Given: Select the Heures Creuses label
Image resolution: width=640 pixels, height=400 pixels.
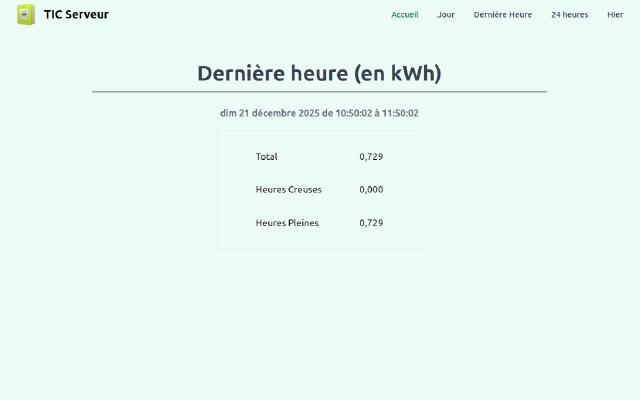Looking at the screenshot, I should coord(289,190).
